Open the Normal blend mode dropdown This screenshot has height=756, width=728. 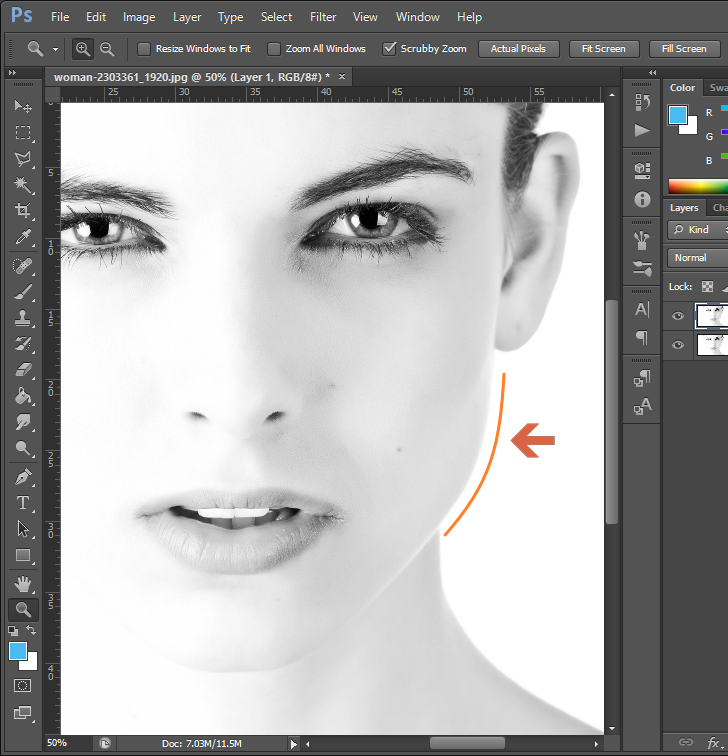pos(698,258)
